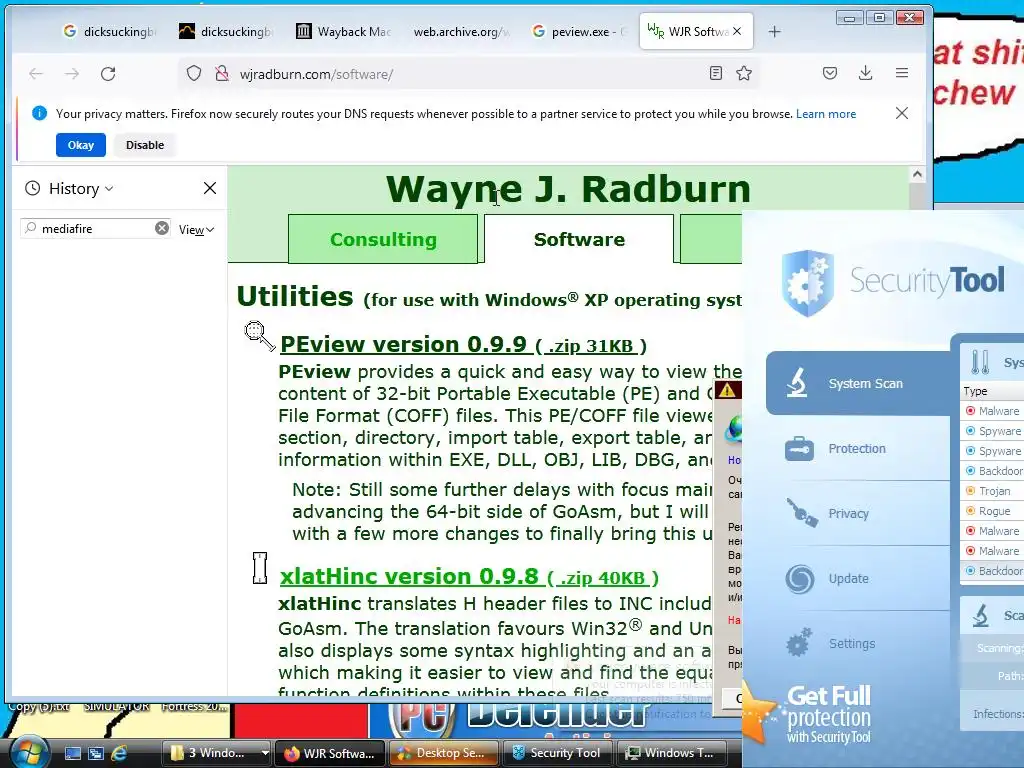Close the WJR Software tab
Screen dimensions: 1024x768
coord(737,31)
